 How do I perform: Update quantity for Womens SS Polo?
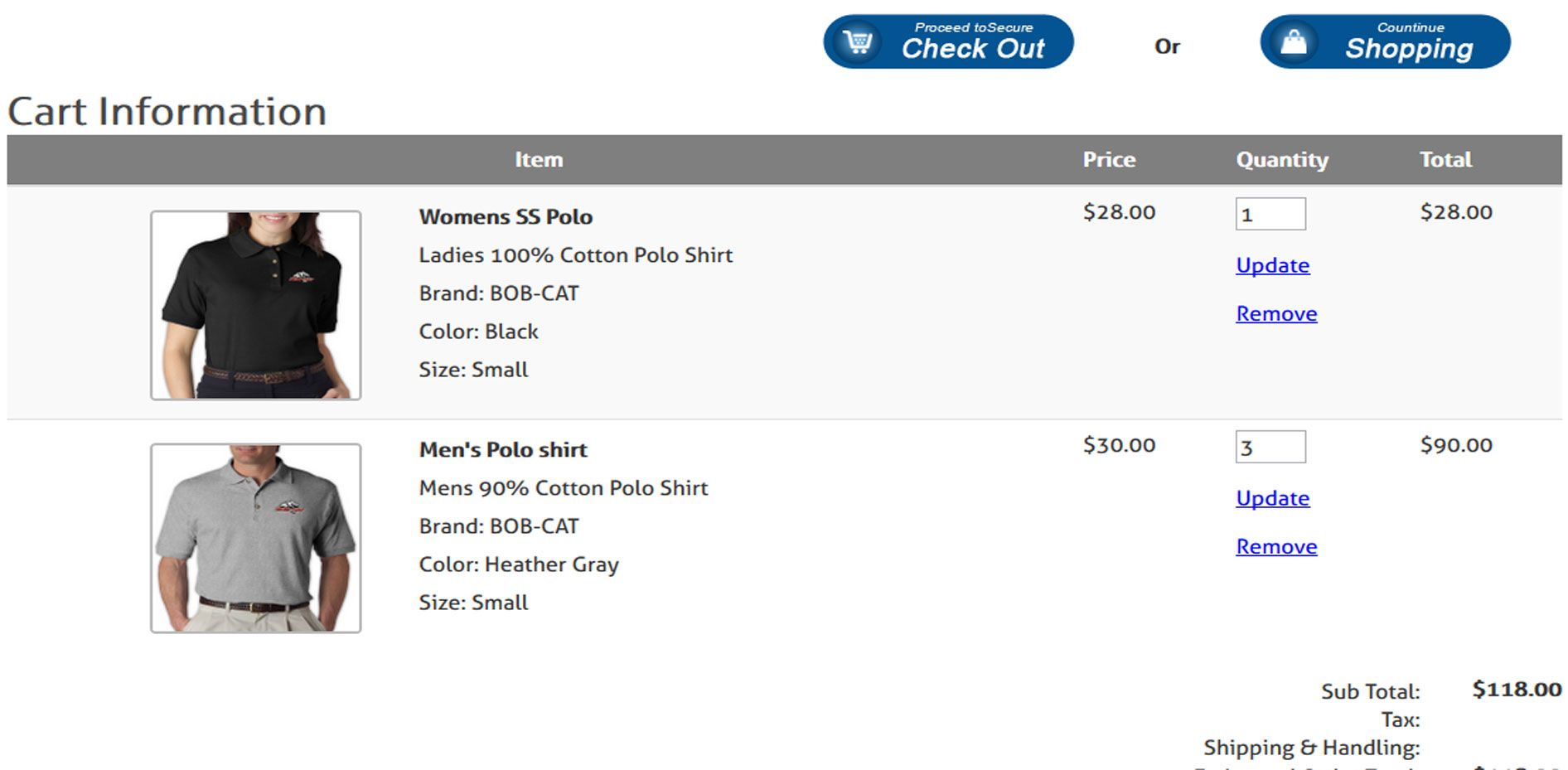pos(1273,265)
